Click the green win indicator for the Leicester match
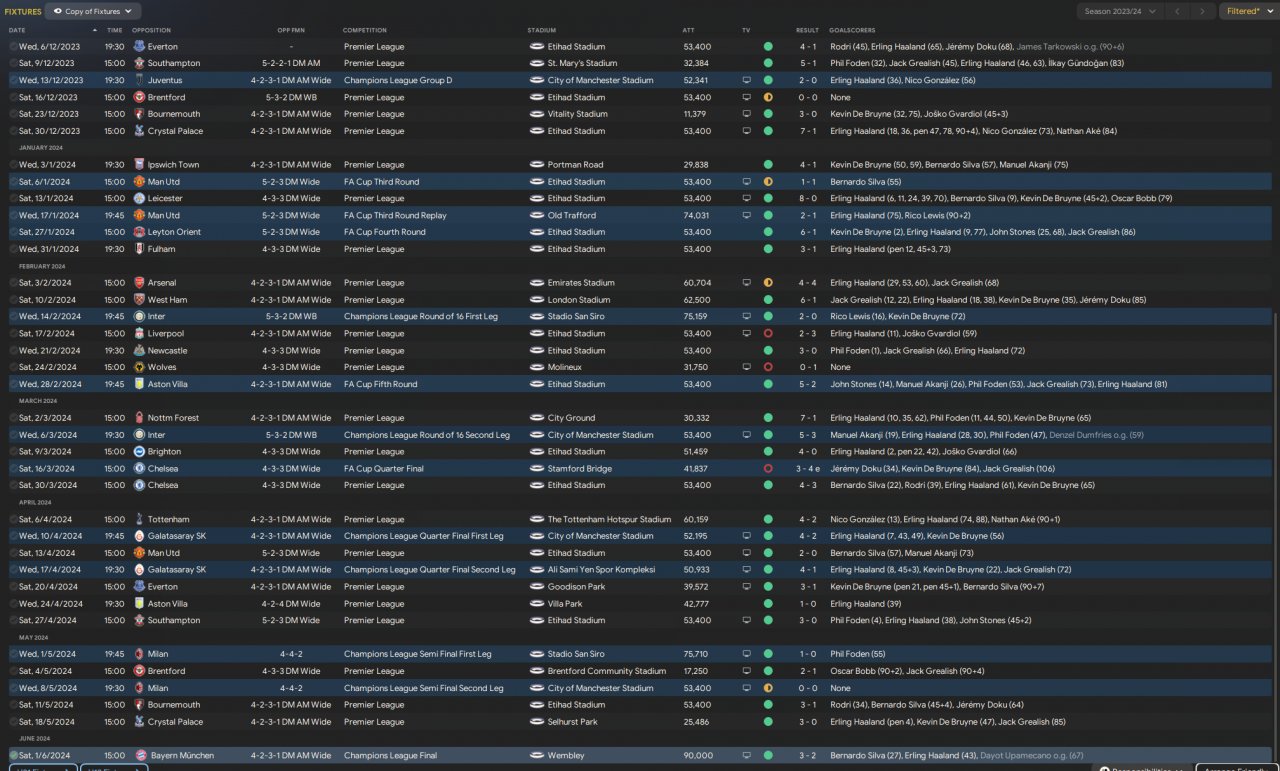The height and width of the screenshot is (771, 1280). pos(768,198)
